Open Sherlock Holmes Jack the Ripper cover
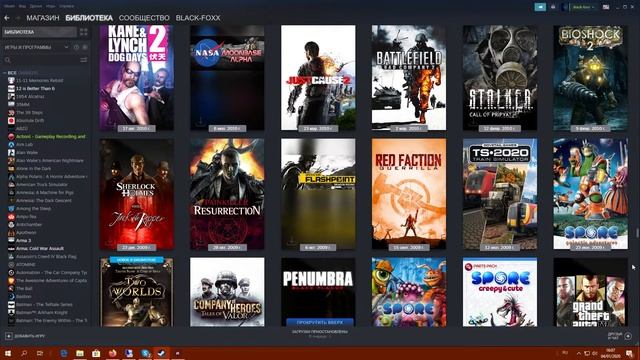 137,194
